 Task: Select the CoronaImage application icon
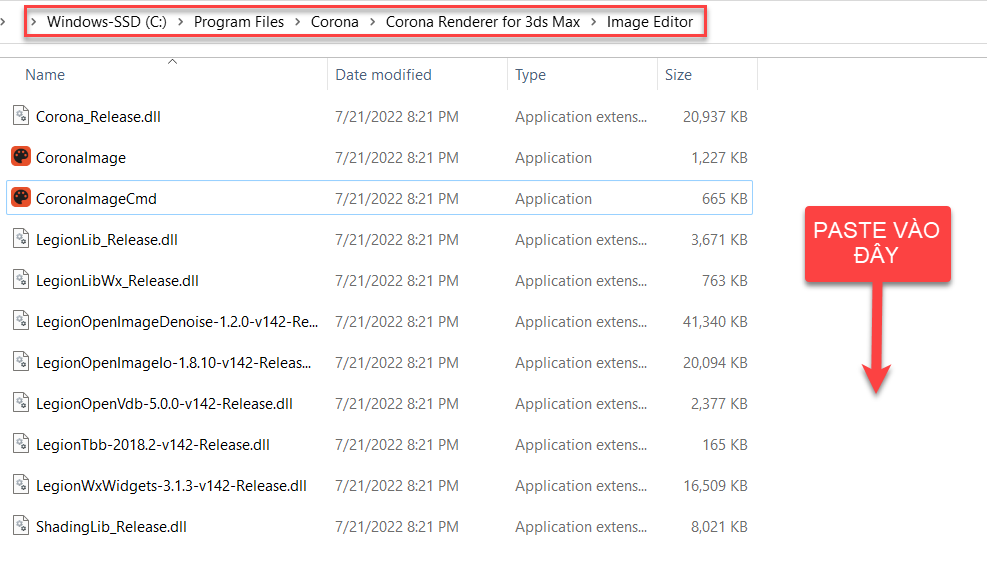point(21,157)
